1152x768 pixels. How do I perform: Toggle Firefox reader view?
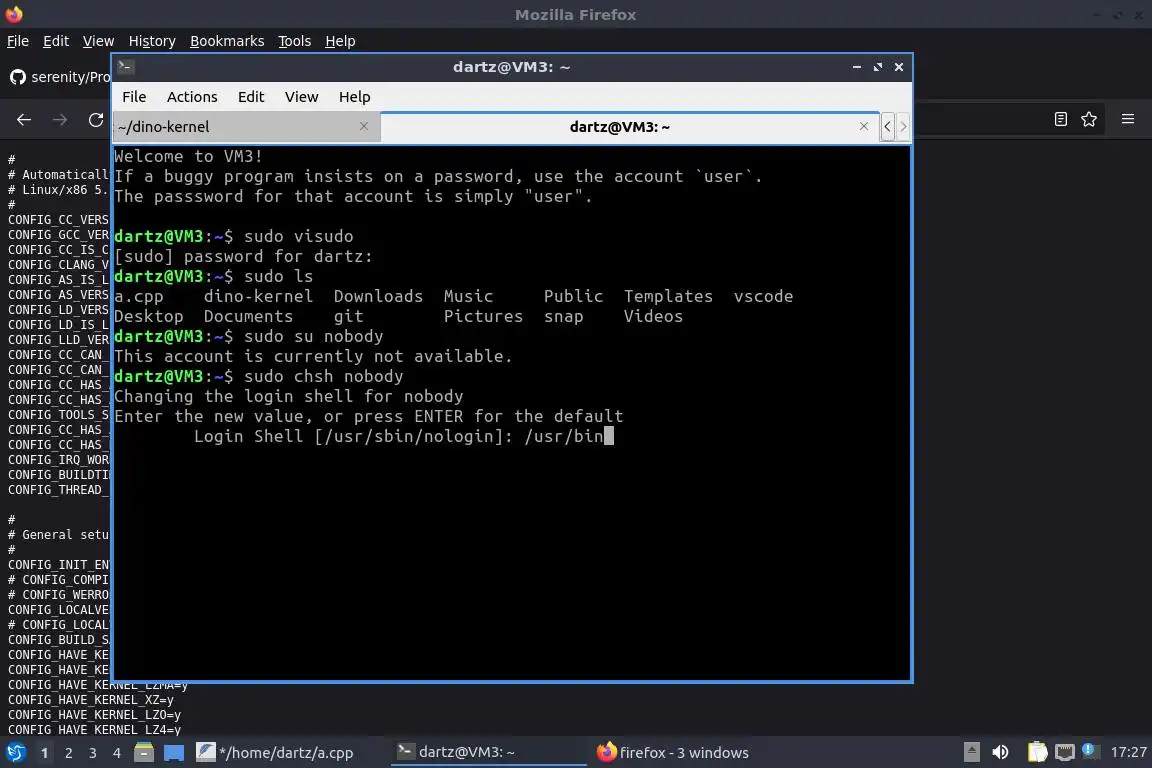pyautogui.click(x=1060, y=119)
